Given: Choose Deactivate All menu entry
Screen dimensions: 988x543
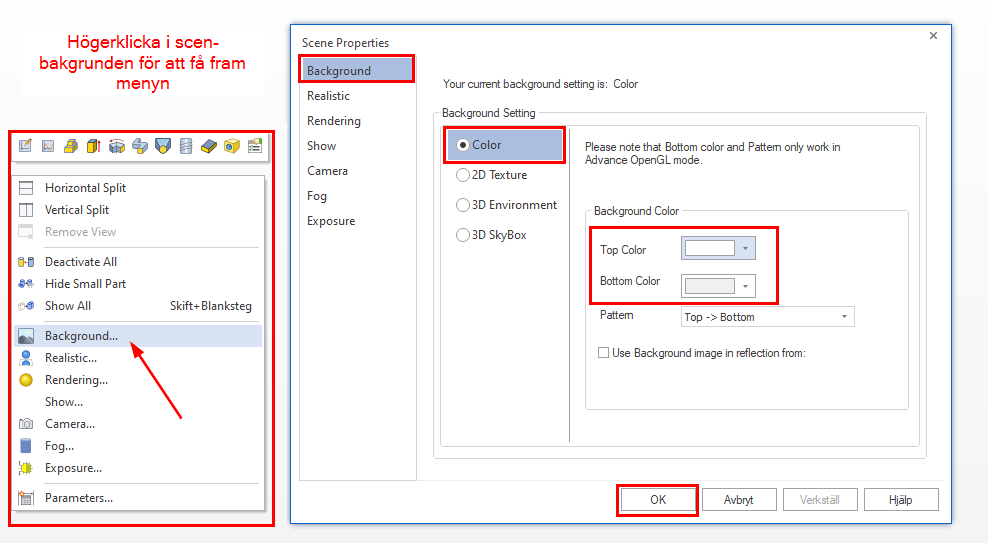Looking at the screenshot, I should point(138,262).
